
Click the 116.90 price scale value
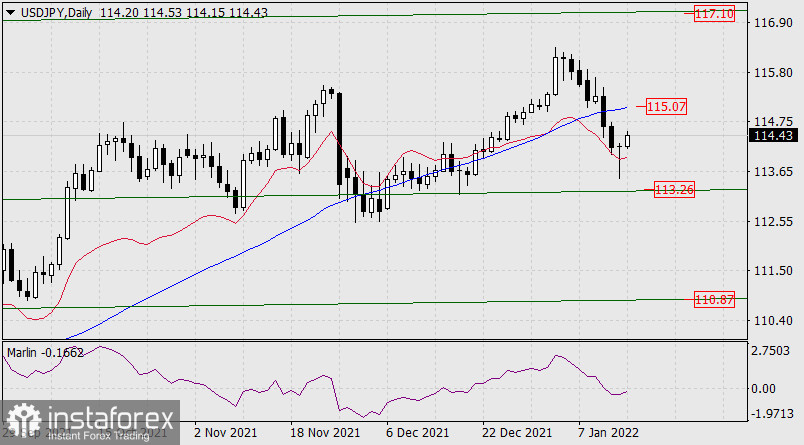point(773,23)
